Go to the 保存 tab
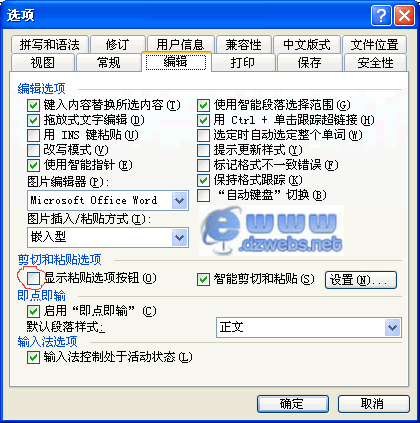Image resolution: width=420 pixels, height=423 pixels. pos(310,62)
